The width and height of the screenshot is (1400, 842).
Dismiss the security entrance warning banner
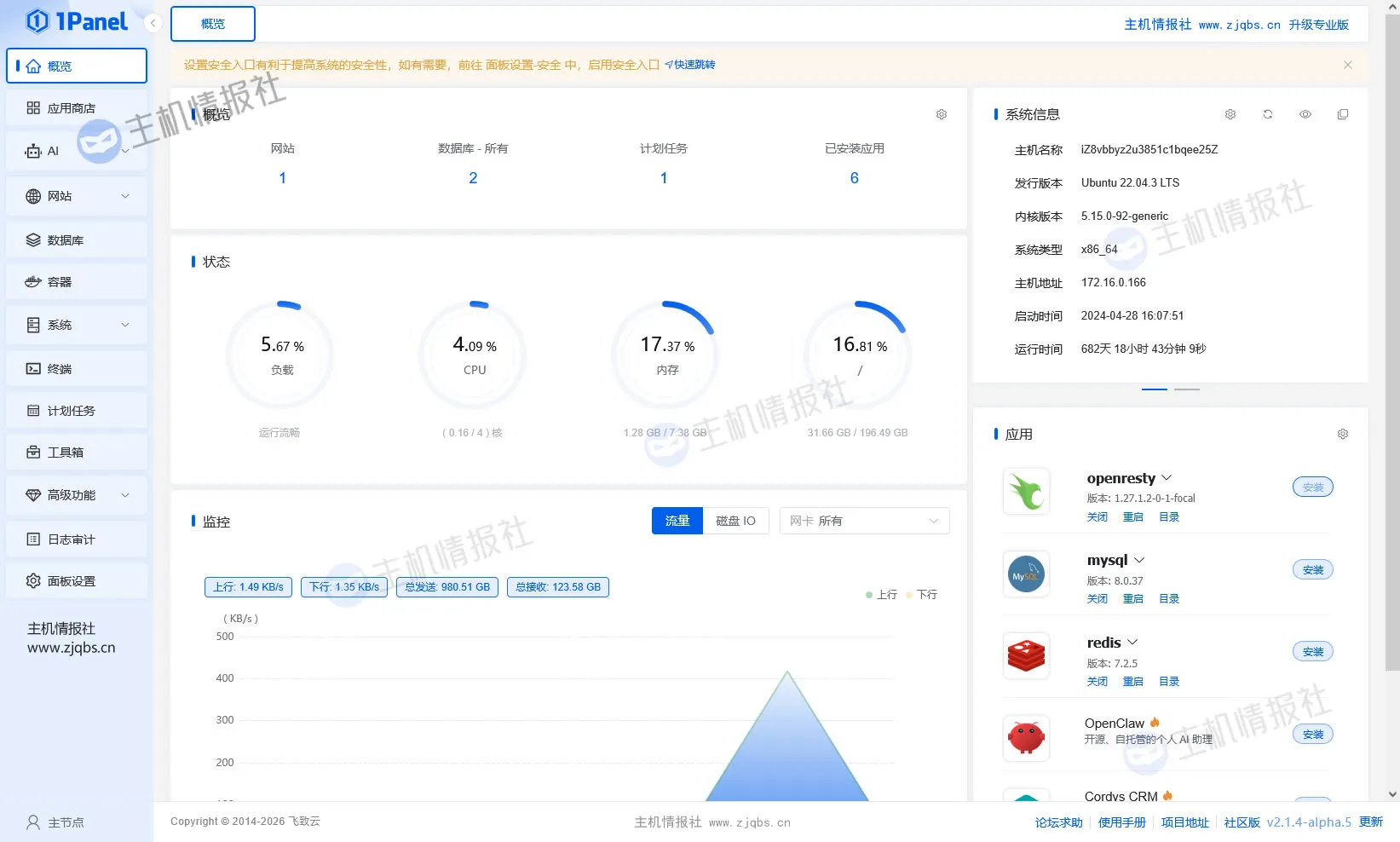pyautogui.click(x=1347, y=65)
